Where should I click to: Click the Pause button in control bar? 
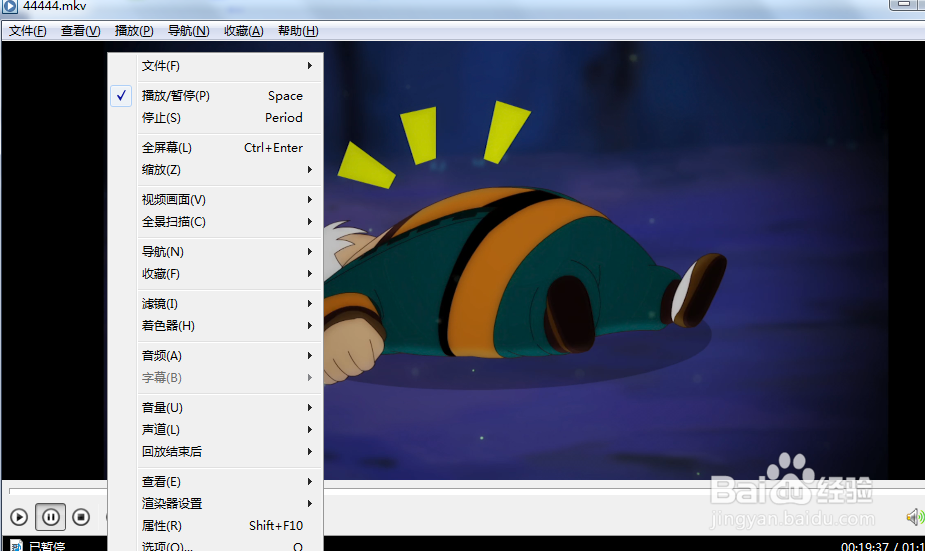pyautogui.click(x=51, y=517)
